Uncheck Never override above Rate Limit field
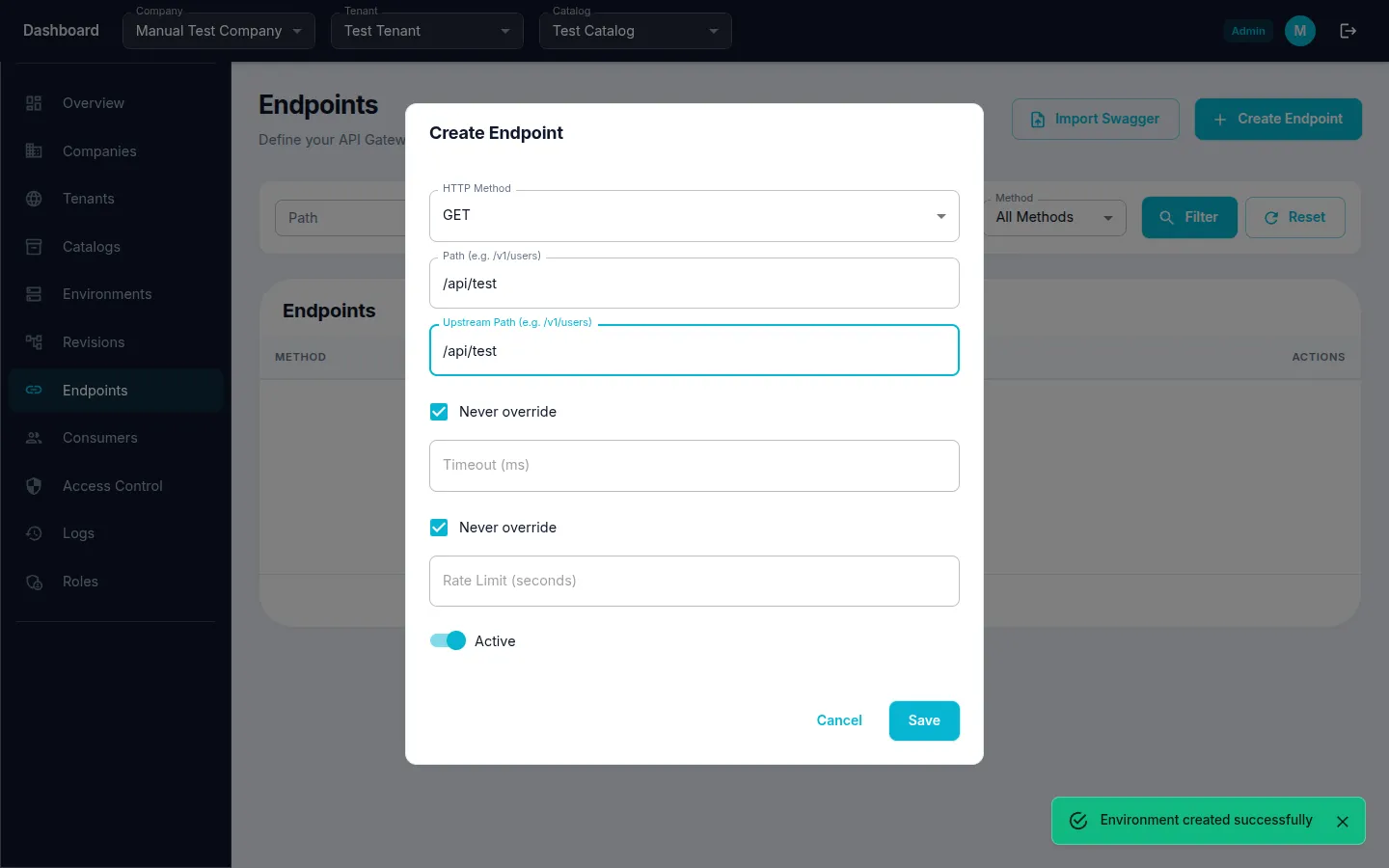The width and height of the screenshot is (1389, 868). point(439,528)
